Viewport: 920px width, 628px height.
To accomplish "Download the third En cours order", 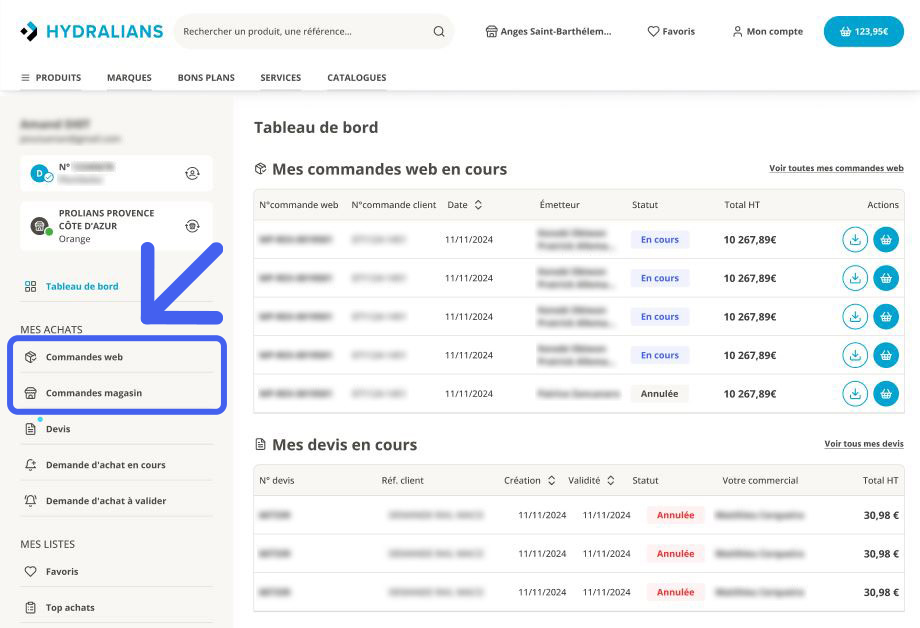I will [x=855, y=316].
